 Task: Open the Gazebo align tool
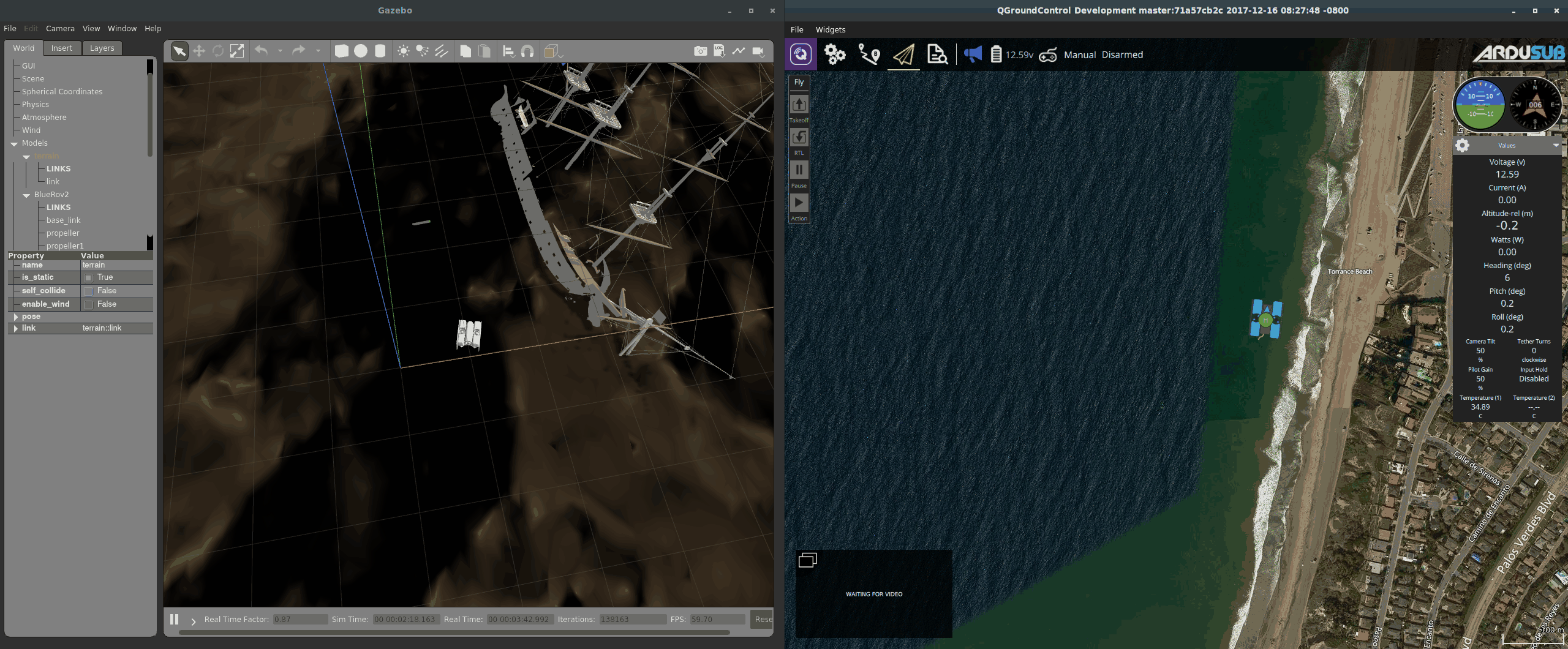[x=508, y=51]
